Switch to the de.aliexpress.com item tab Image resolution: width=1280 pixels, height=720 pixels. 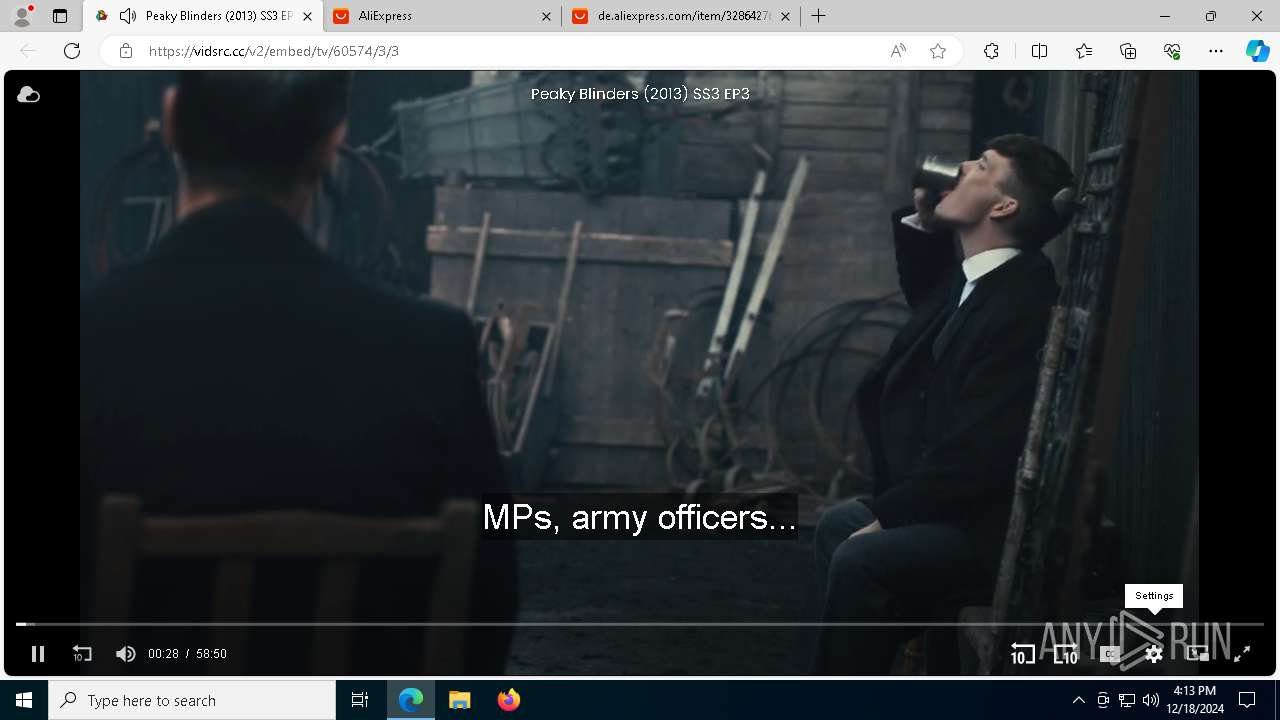coord(681,16)
